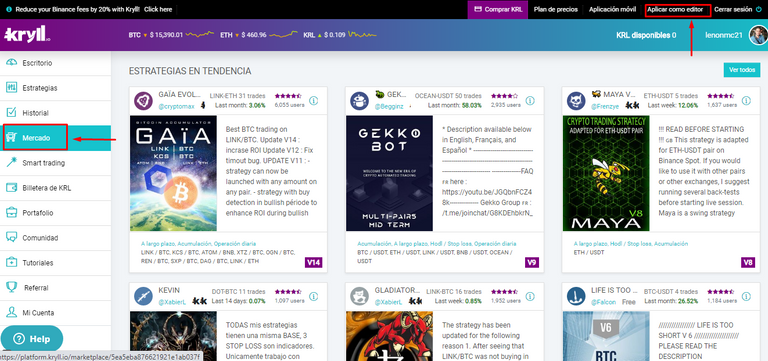Click the Referral trophy icon

pyautogui.click(x=11, y=288)
